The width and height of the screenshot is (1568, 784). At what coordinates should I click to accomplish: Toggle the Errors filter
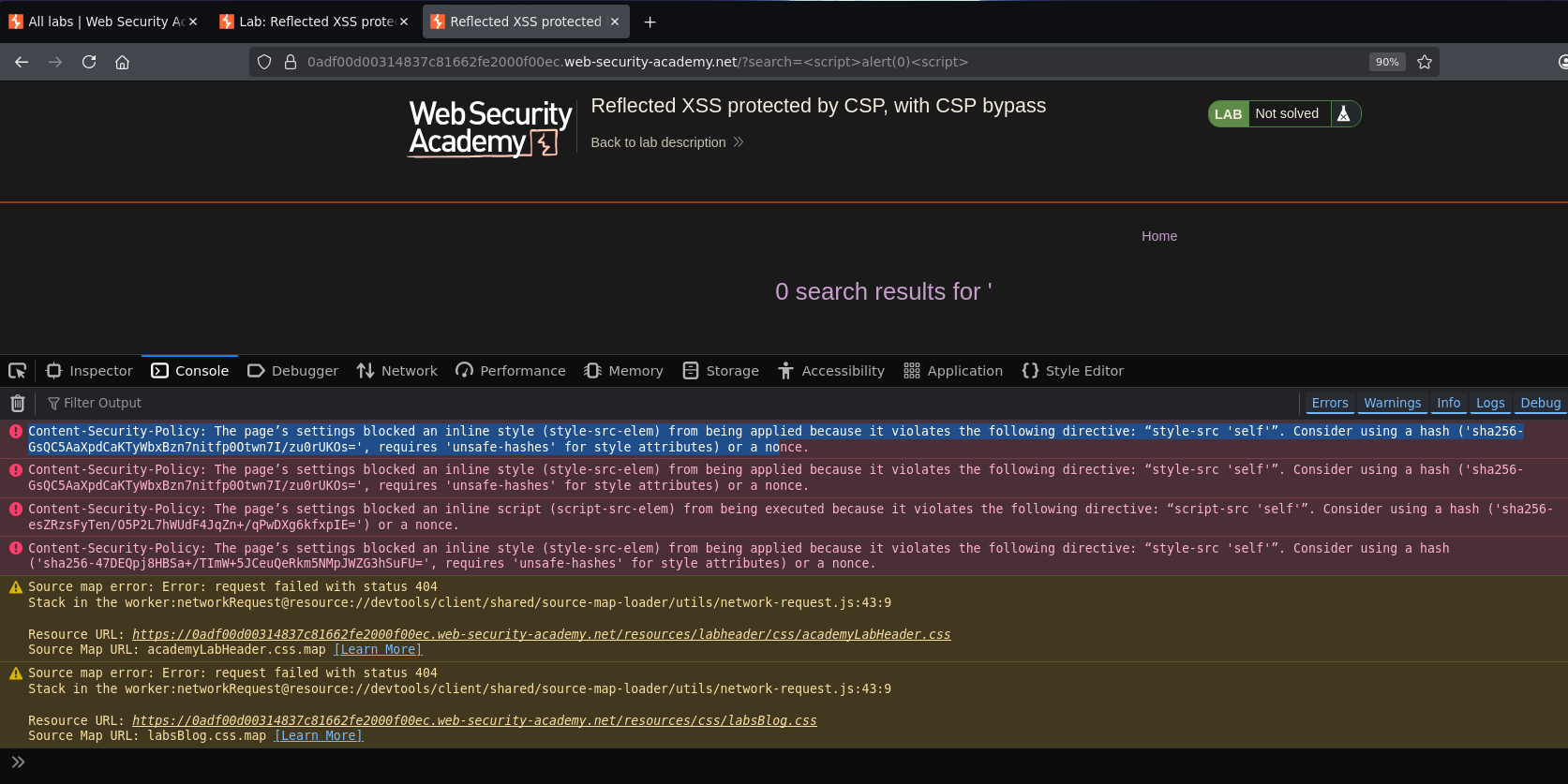[x=1330, y=403]
